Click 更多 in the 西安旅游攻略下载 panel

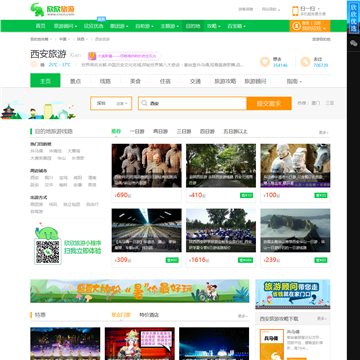pos(322,319)
